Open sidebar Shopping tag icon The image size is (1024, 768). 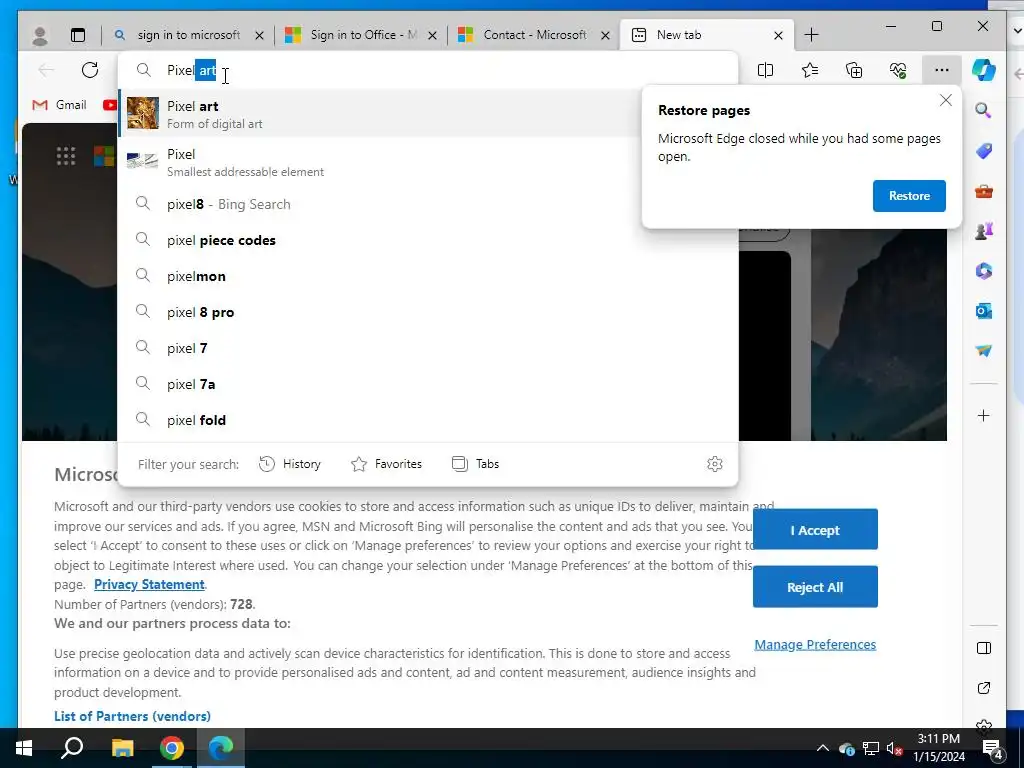984,151
